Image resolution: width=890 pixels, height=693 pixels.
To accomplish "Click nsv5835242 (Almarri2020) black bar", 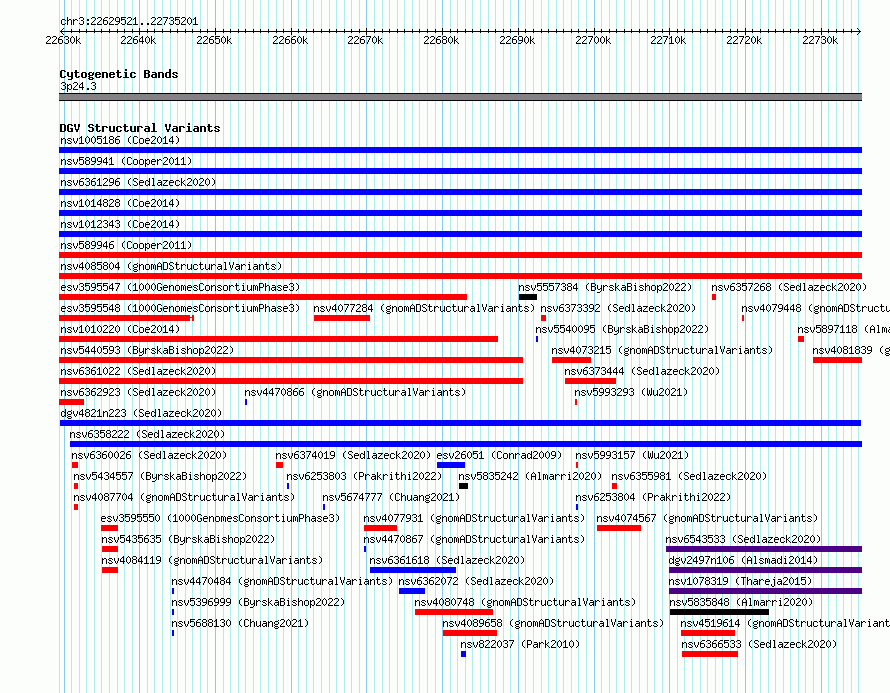I will tap(464, 486).
